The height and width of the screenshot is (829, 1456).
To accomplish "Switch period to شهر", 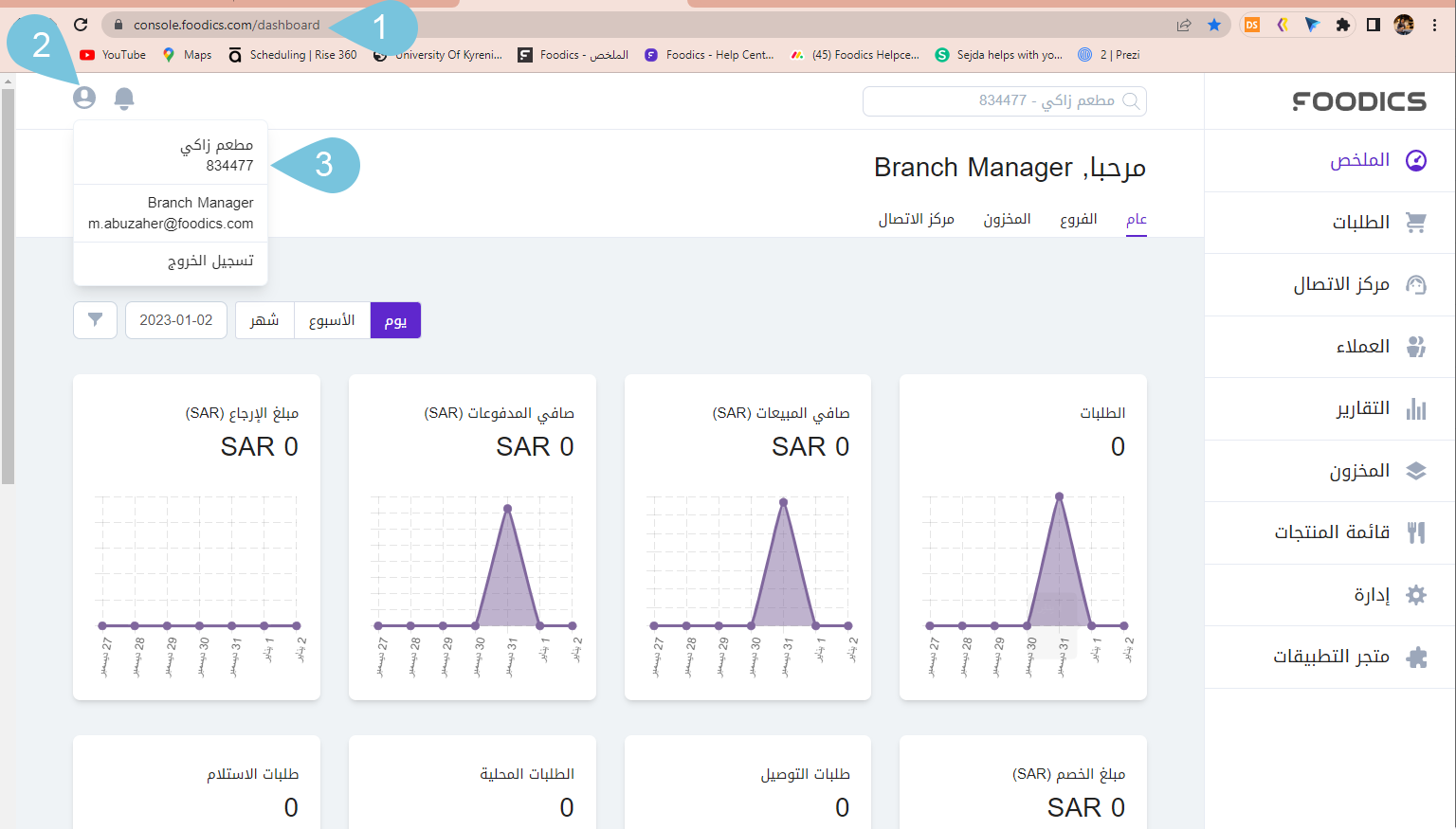I will [264, 320].
